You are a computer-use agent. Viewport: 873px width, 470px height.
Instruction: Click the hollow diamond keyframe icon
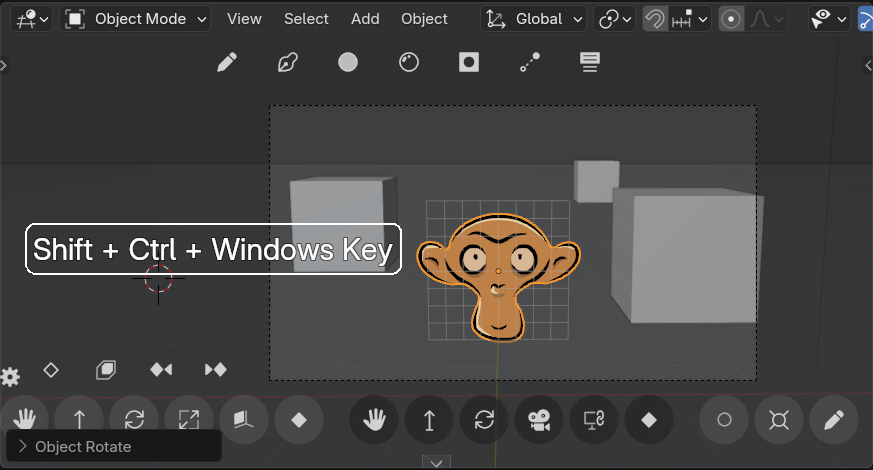[x=51, y=370]
